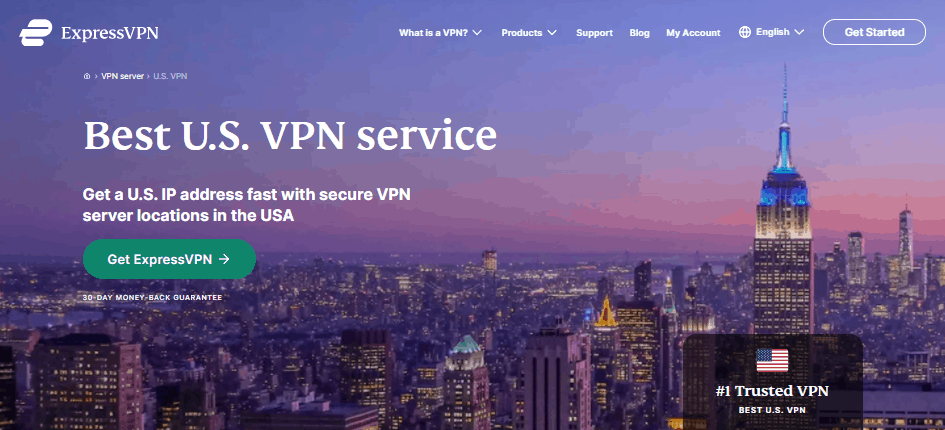Click the arrow in Get ExpressVPN button
This screenshot has height=430, width=945.
pyautogui.click(x=224, y=259)
